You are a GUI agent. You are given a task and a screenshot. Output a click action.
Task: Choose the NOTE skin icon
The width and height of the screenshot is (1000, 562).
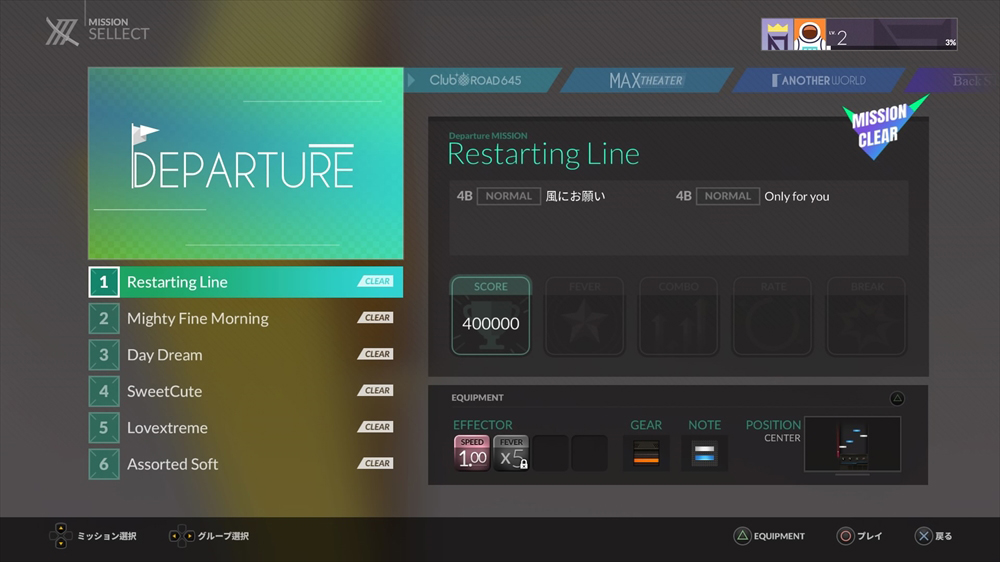(x=704, y=453)
